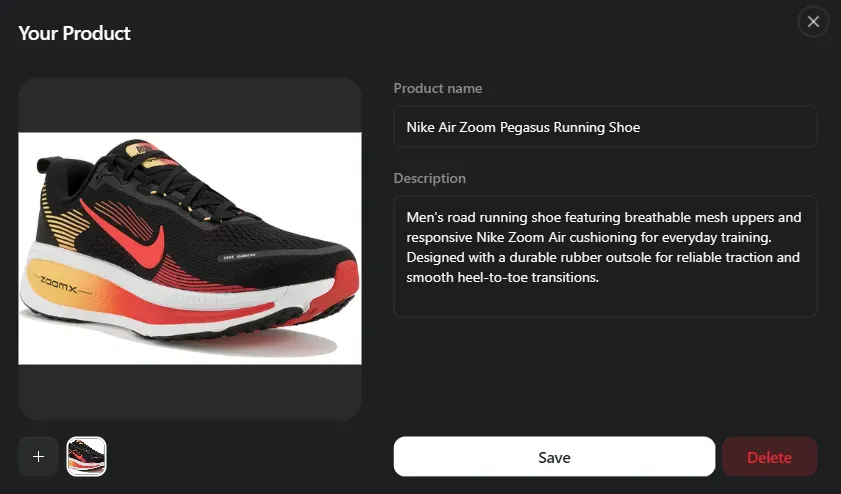Click the "Description" label
Image resolution: width=841 pixels, height=494 pixels.
(x=430, y=178)
